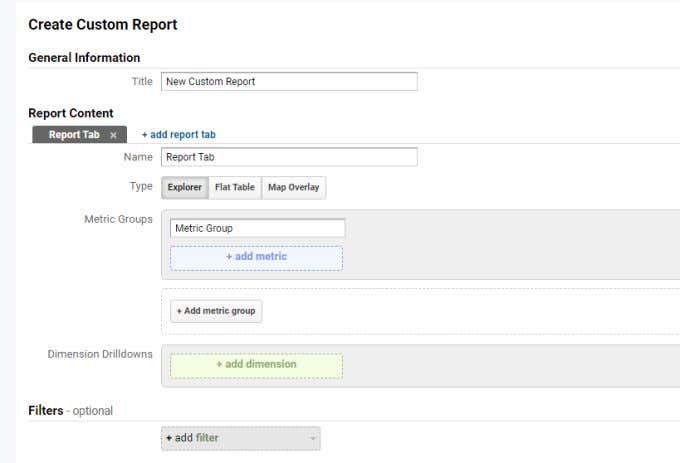
Task: Select the Report Tab tab
Action: click(74, 135)
